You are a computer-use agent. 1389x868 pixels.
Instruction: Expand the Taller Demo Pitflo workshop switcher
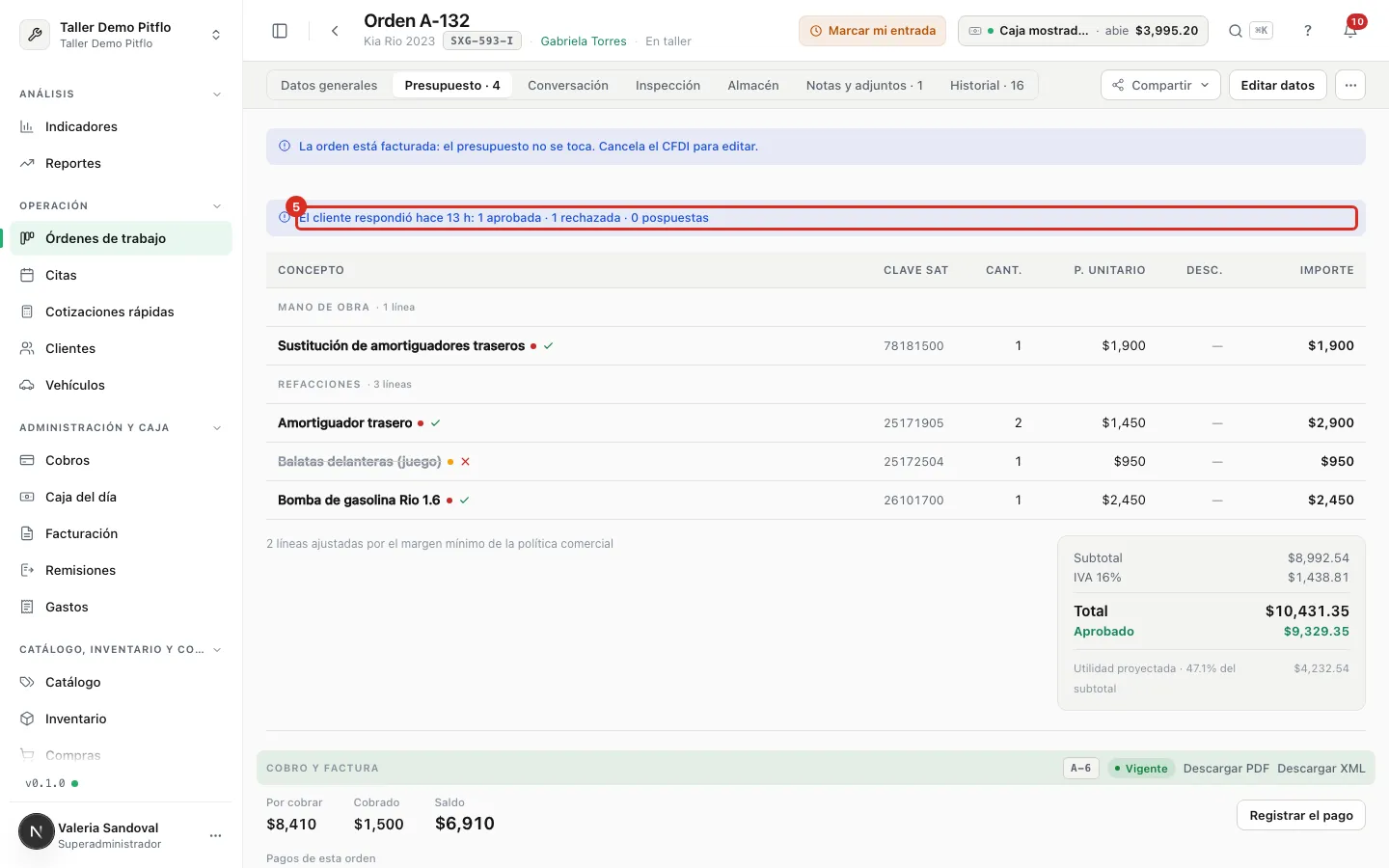[x=121, y=35]
